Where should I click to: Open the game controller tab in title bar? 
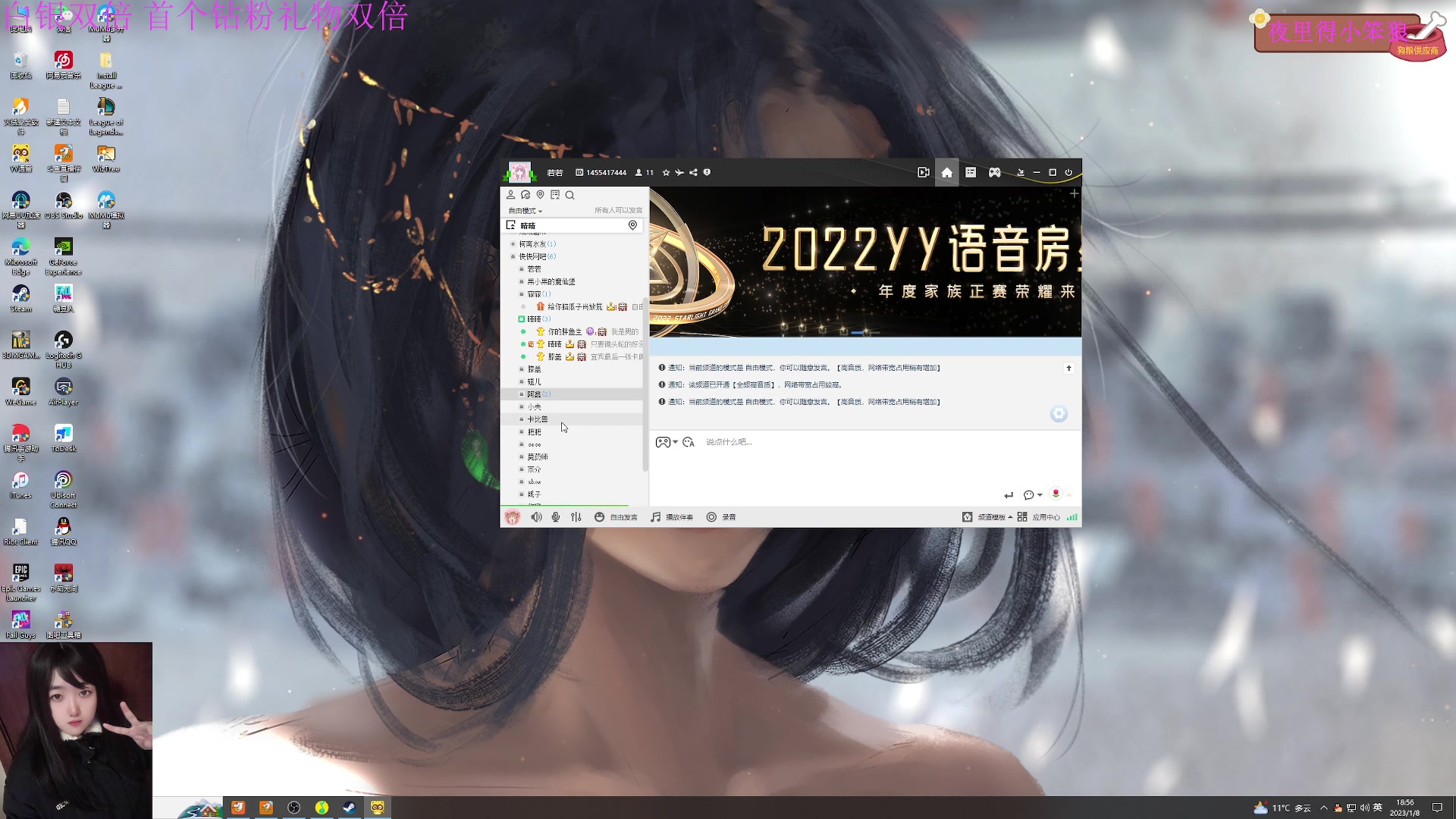995,173
